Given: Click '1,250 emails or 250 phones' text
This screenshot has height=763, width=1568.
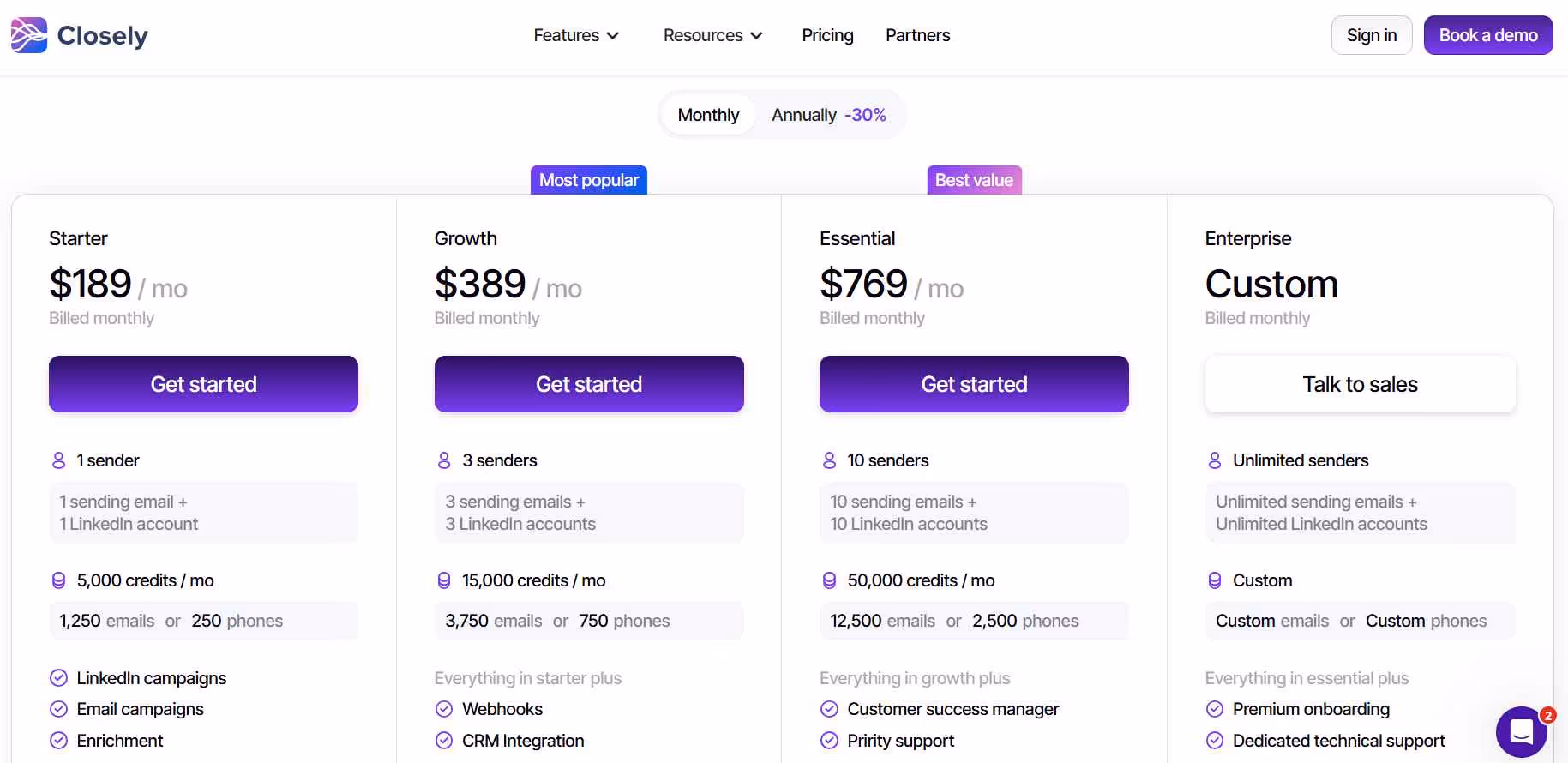Looking at the screenshot, I should coord(171,621).
